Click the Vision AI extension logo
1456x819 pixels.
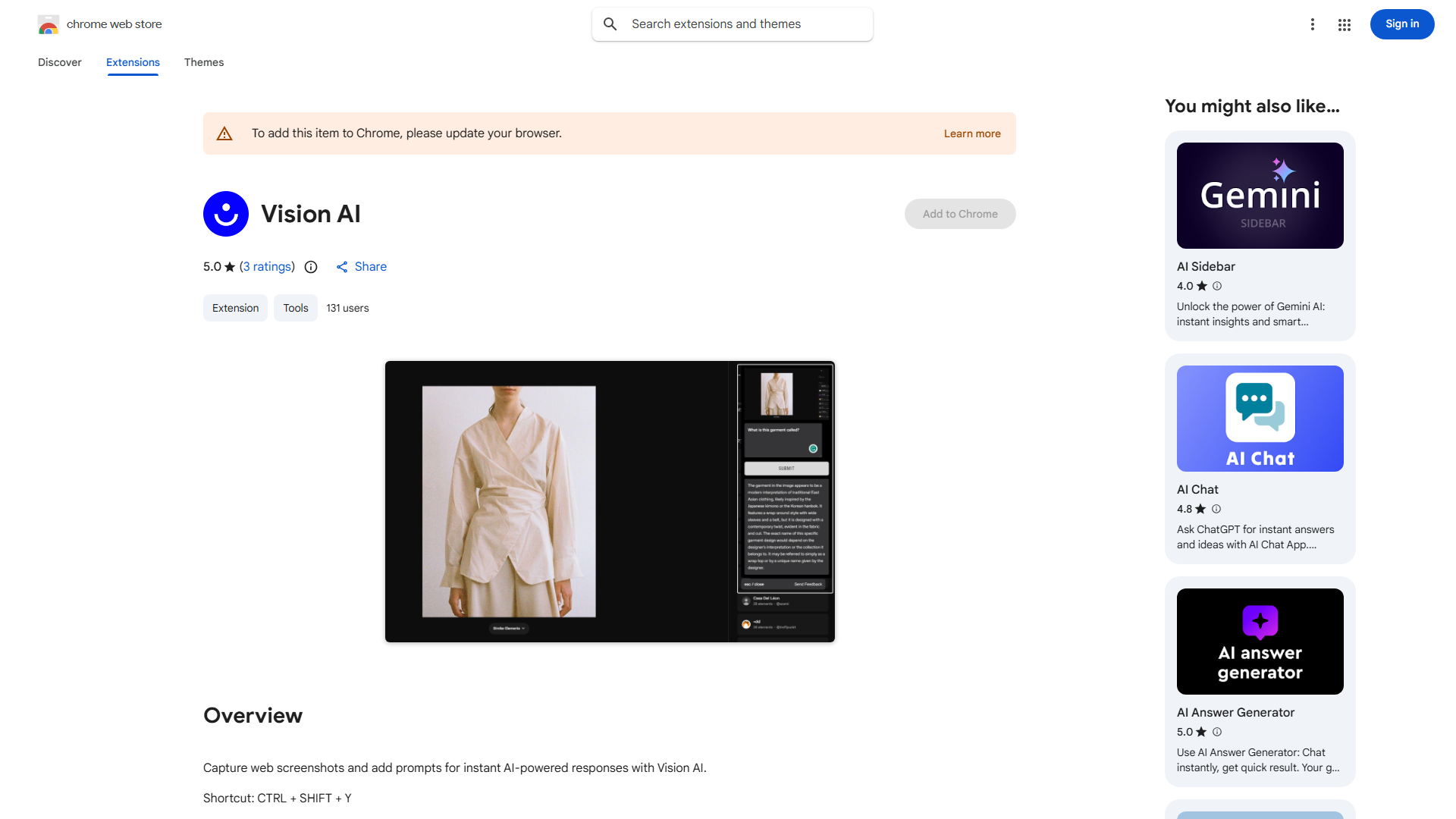coord(226,214)
